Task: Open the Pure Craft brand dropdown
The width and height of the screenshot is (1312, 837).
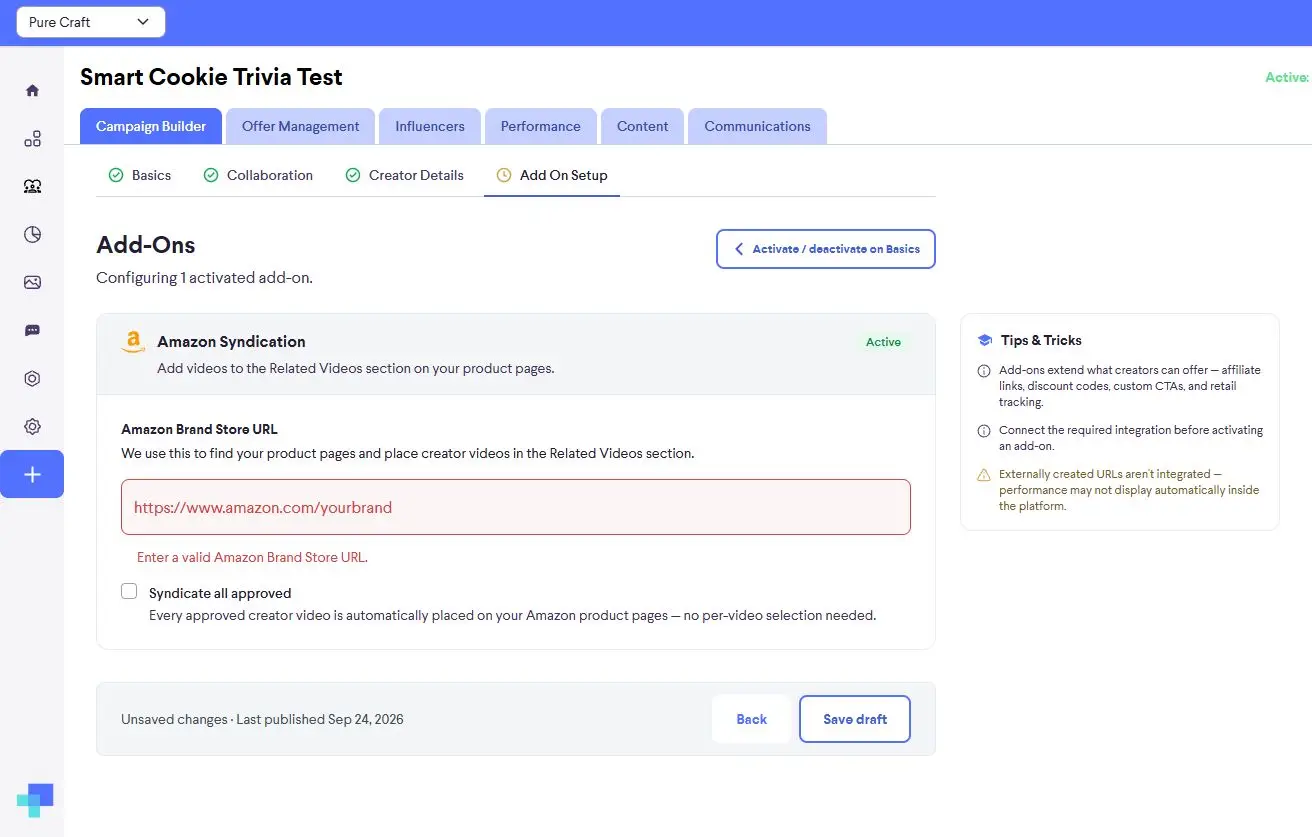Action: click(x=91, y=22)
